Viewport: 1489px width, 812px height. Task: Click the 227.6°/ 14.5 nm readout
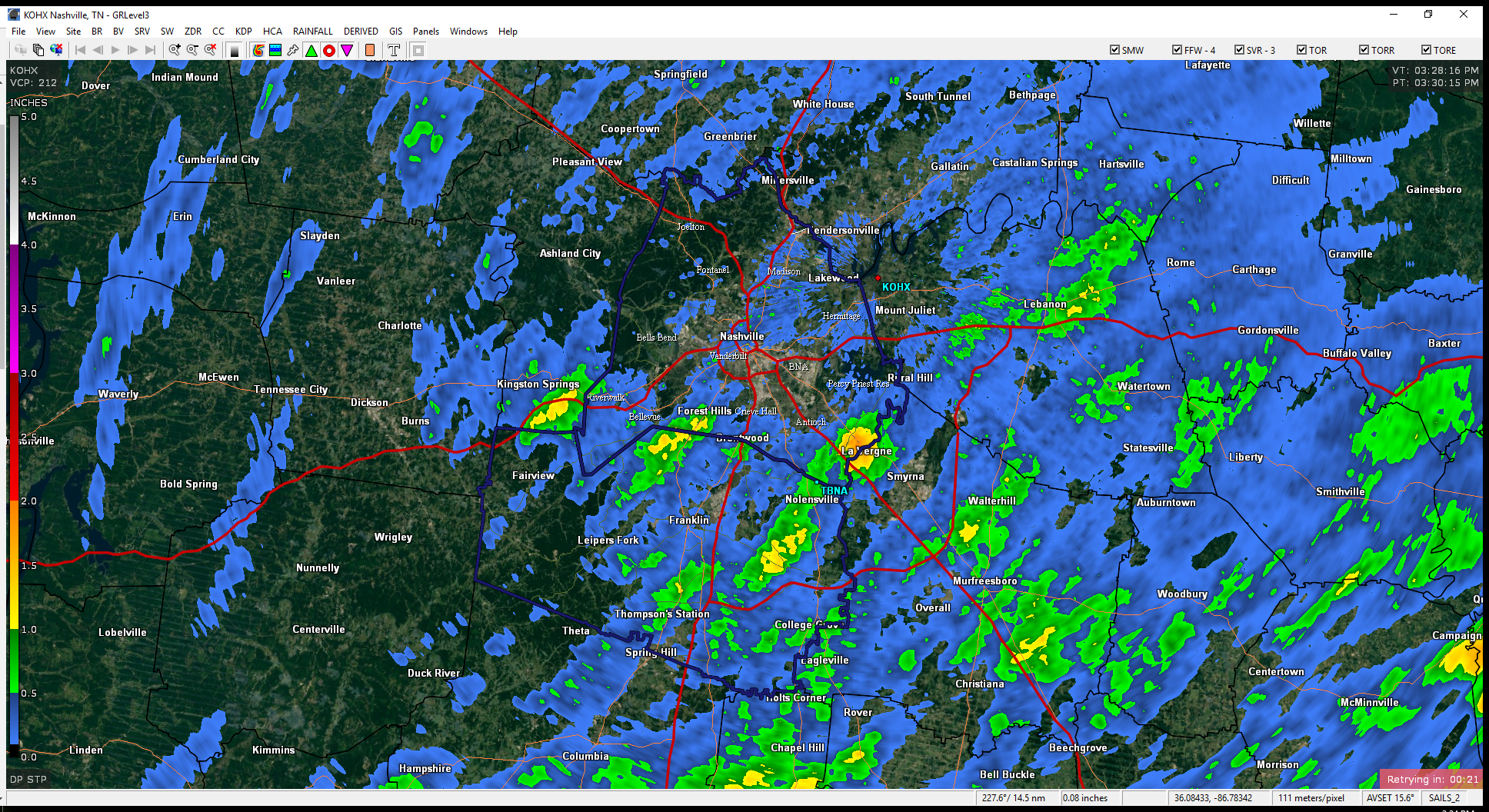(x=1016, y=798)
